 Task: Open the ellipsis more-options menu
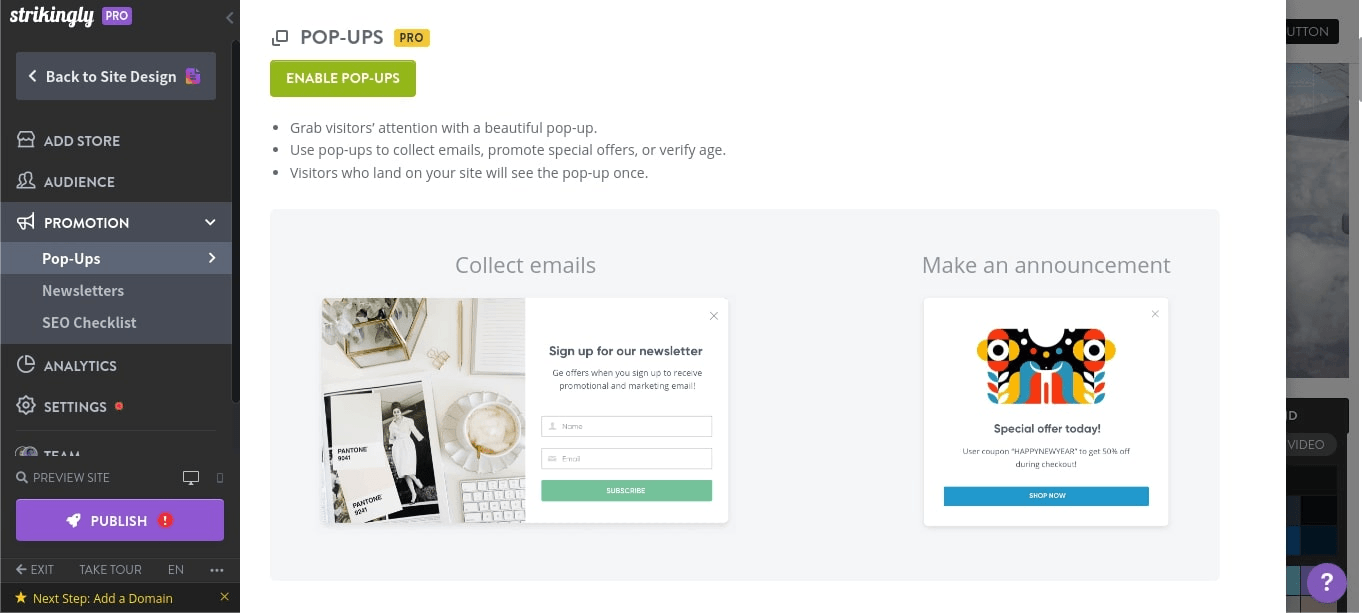coord(217,569)
